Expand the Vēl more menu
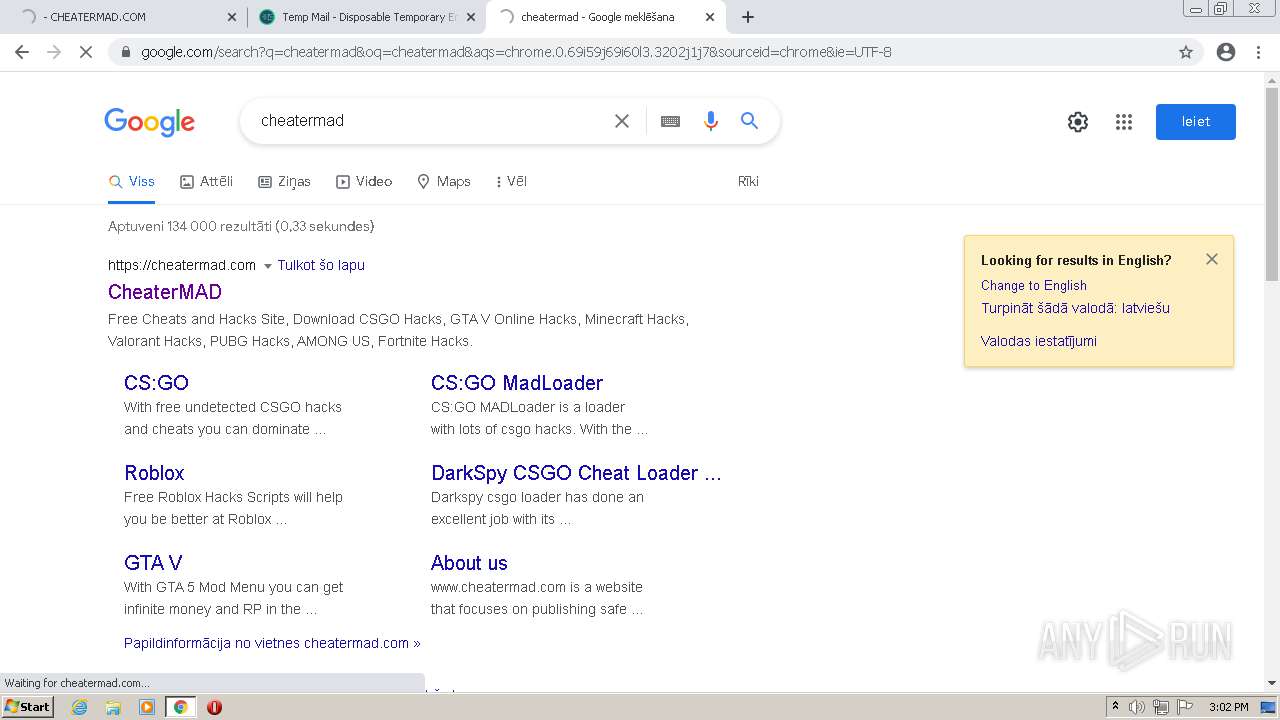Screen dimensions: 1280x720 (511, 182)
